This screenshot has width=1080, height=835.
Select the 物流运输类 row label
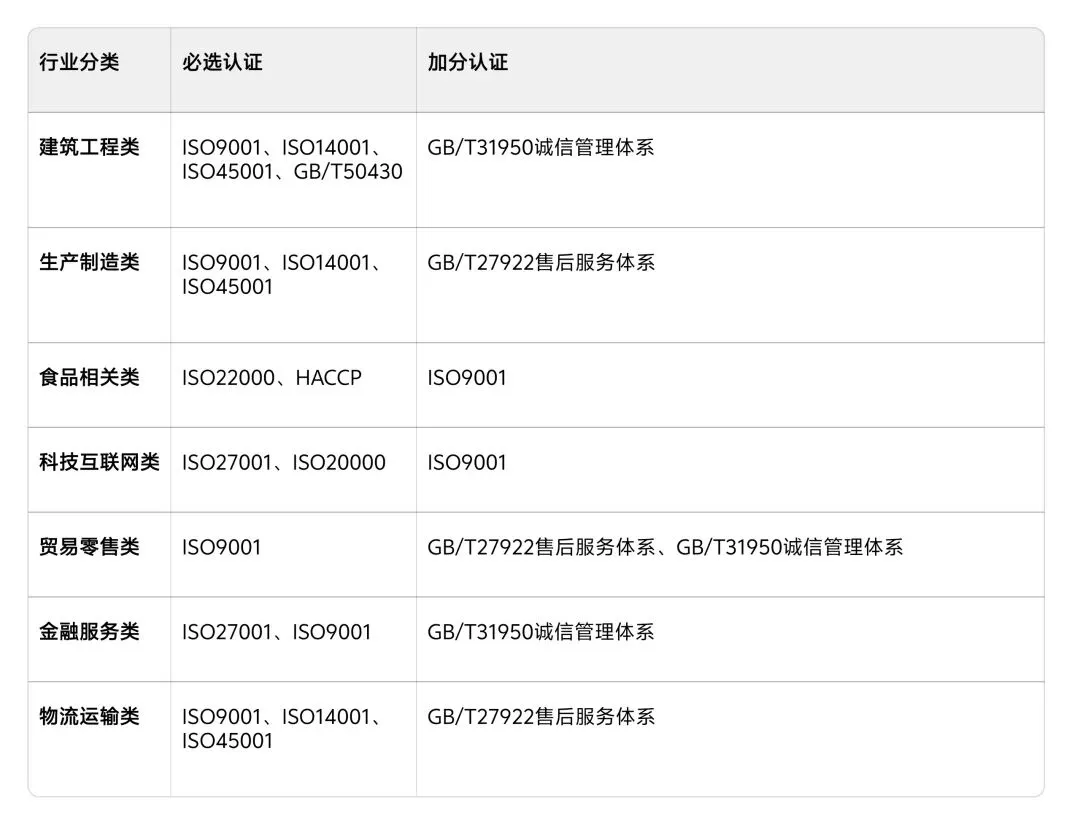(90, 717)
